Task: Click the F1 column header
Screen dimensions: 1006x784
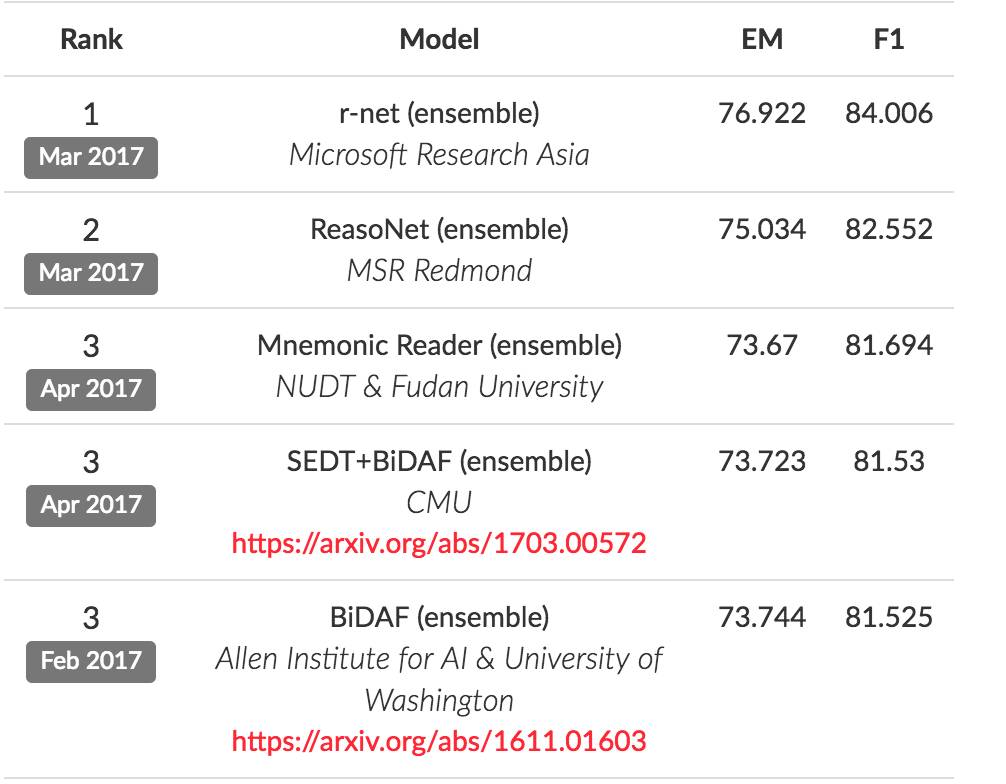Action: pyautogui.click(x=888, y=39)
